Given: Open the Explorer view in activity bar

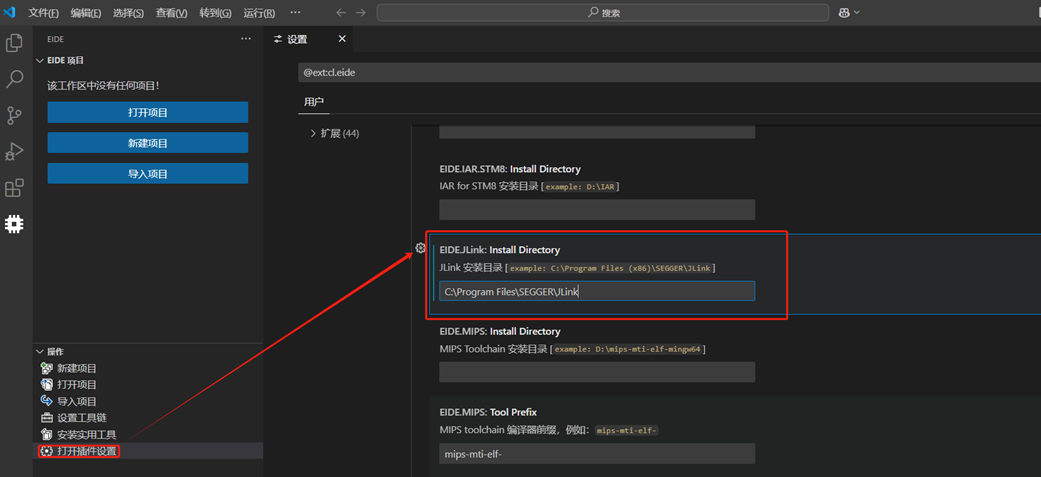Looking at the screenshot, I should [x=15, y=43].
